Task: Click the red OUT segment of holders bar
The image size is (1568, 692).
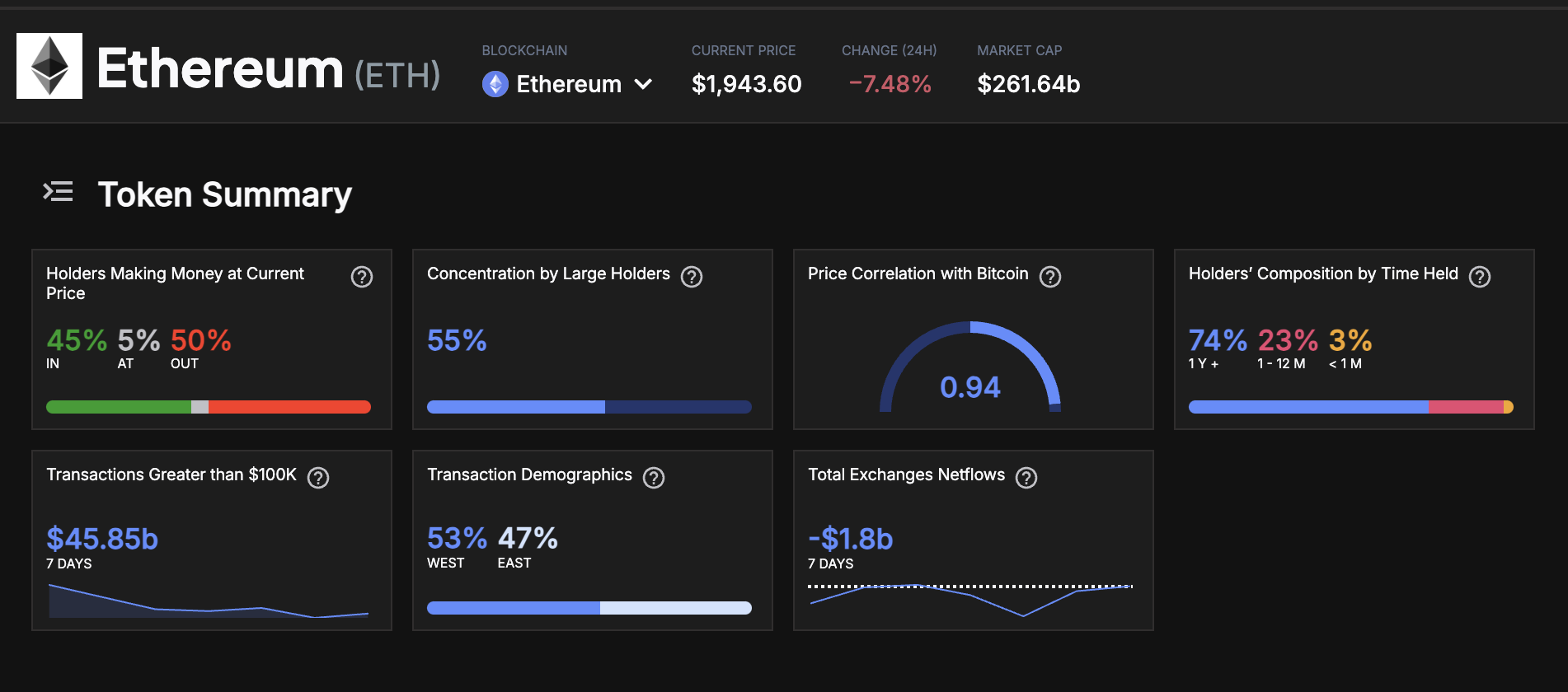Action: tap(289, 407)
